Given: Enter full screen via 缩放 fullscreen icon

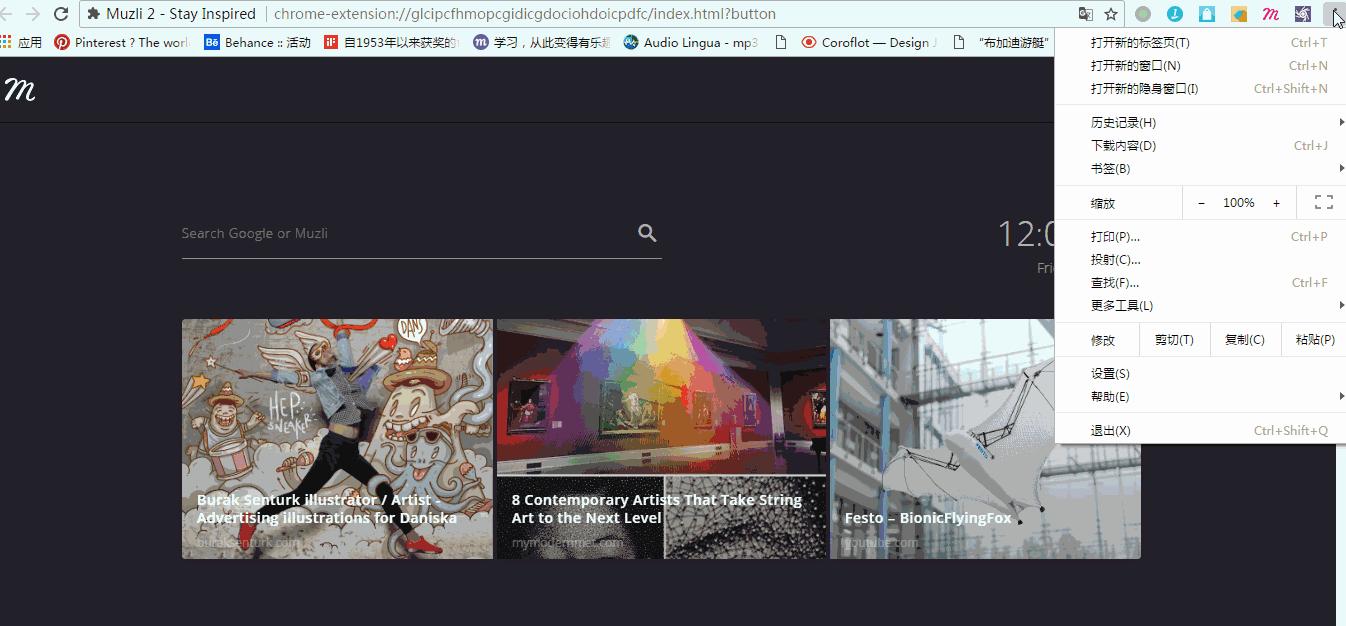Looking at the screenshot, I should tap(1322, 201).
